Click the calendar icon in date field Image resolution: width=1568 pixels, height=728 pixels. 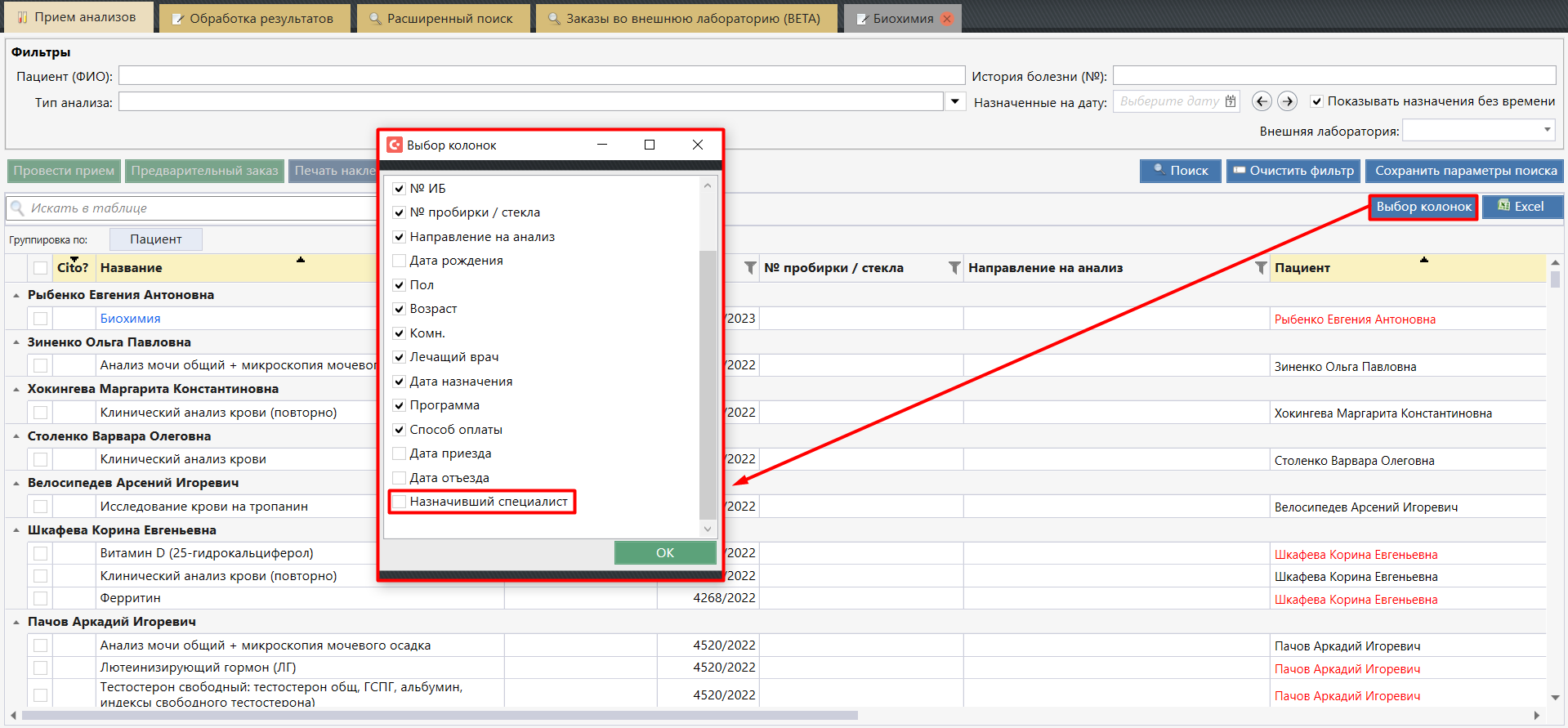coord(1231,101)
